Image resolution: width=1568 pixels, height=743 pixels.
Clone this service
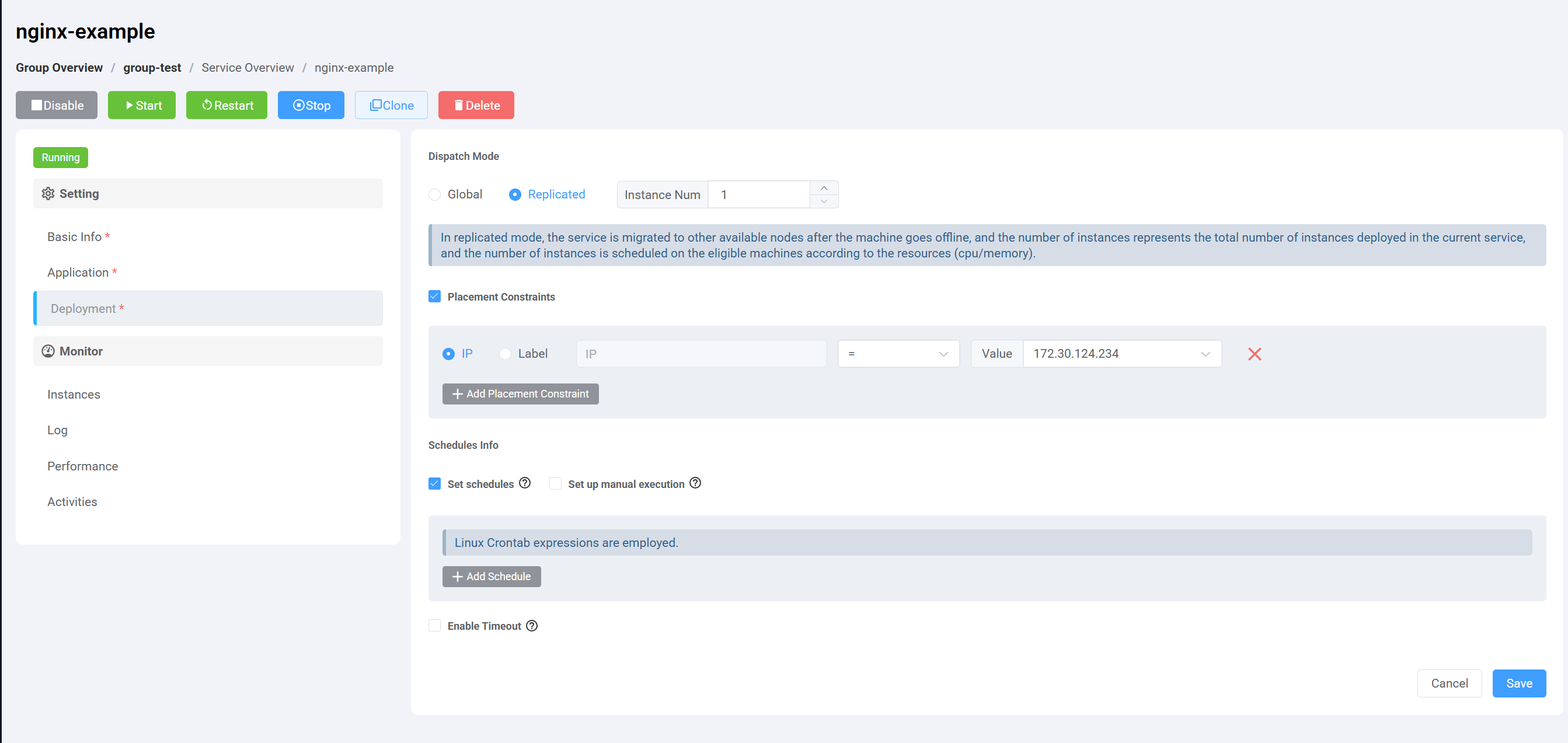point(391,105)
